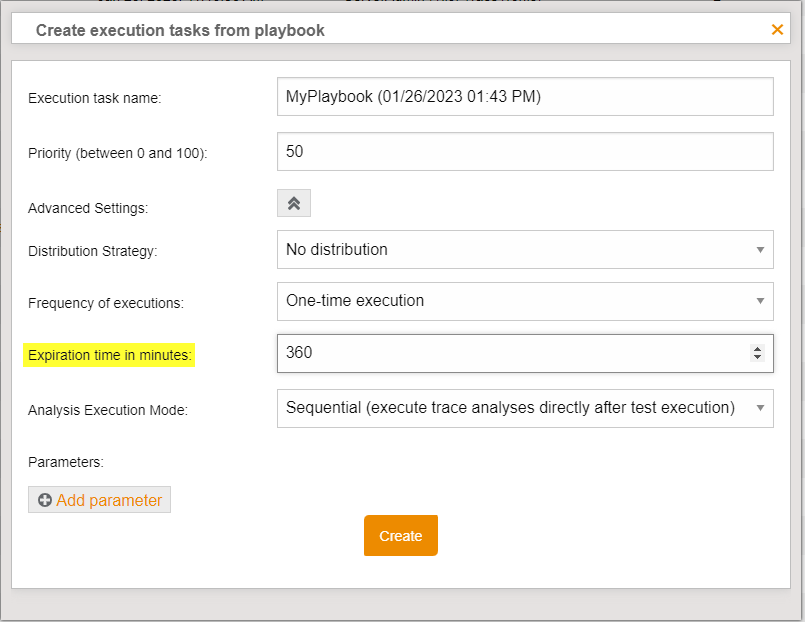Screen dimensions: 805x622
Task: Open the Analysis Execution Mode dropdown
Action: [524, 408]
